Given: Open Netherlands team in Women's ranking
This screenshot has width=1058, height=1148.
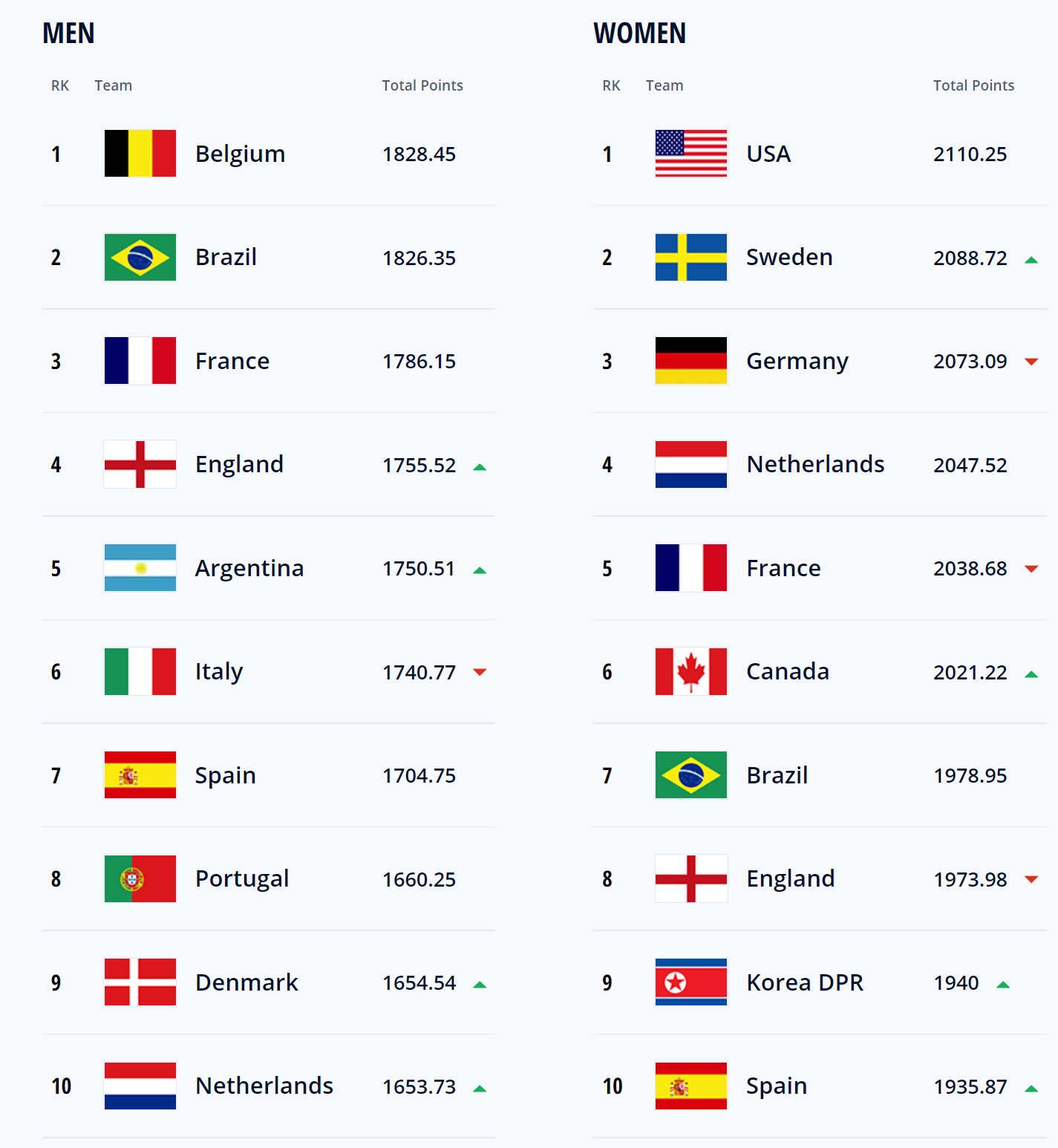Looking at the screenshot, I should click(x=815, y=464).
